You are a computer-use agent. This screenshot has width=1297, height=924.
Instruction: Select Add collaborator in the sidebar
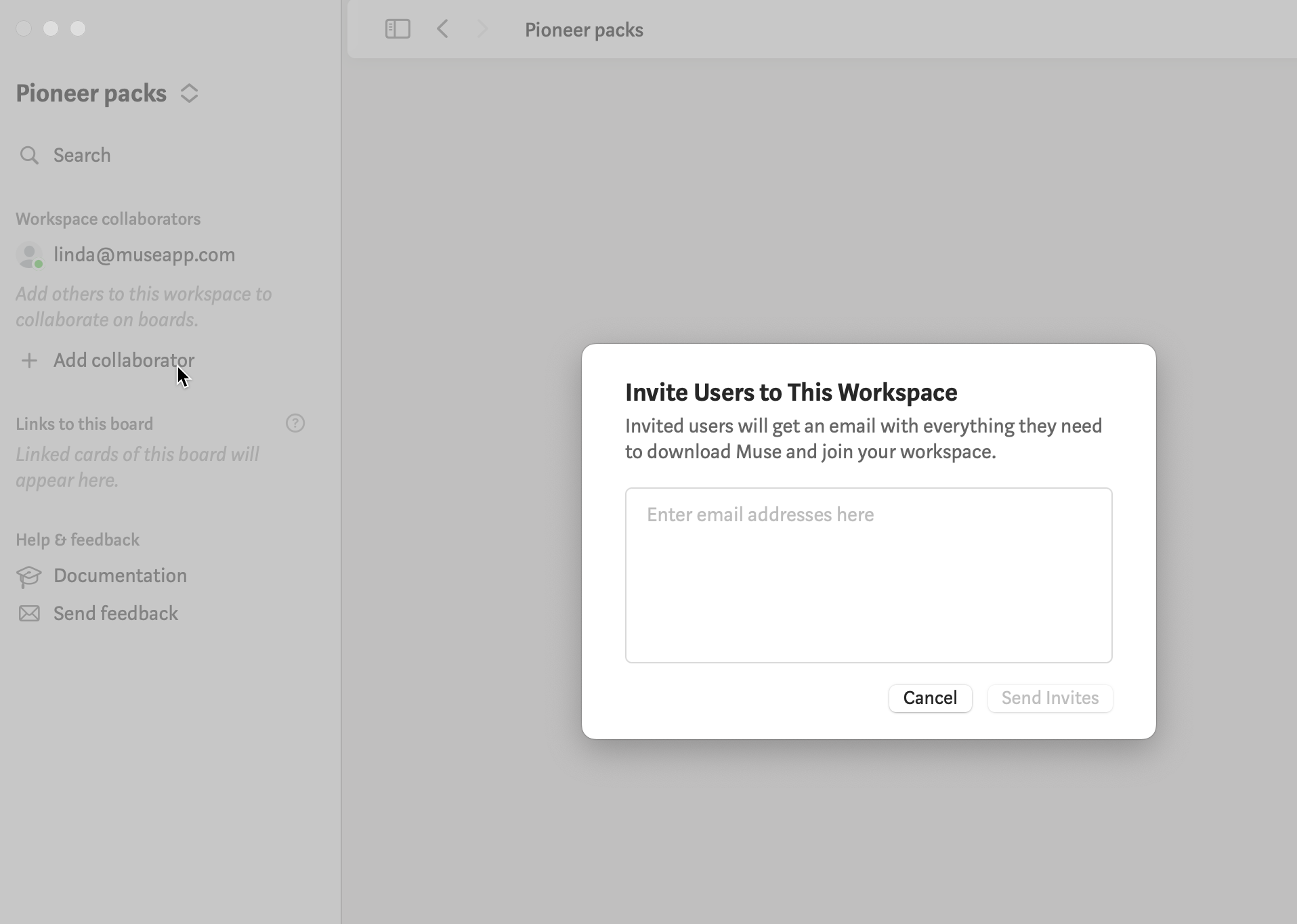coord(124,361)
